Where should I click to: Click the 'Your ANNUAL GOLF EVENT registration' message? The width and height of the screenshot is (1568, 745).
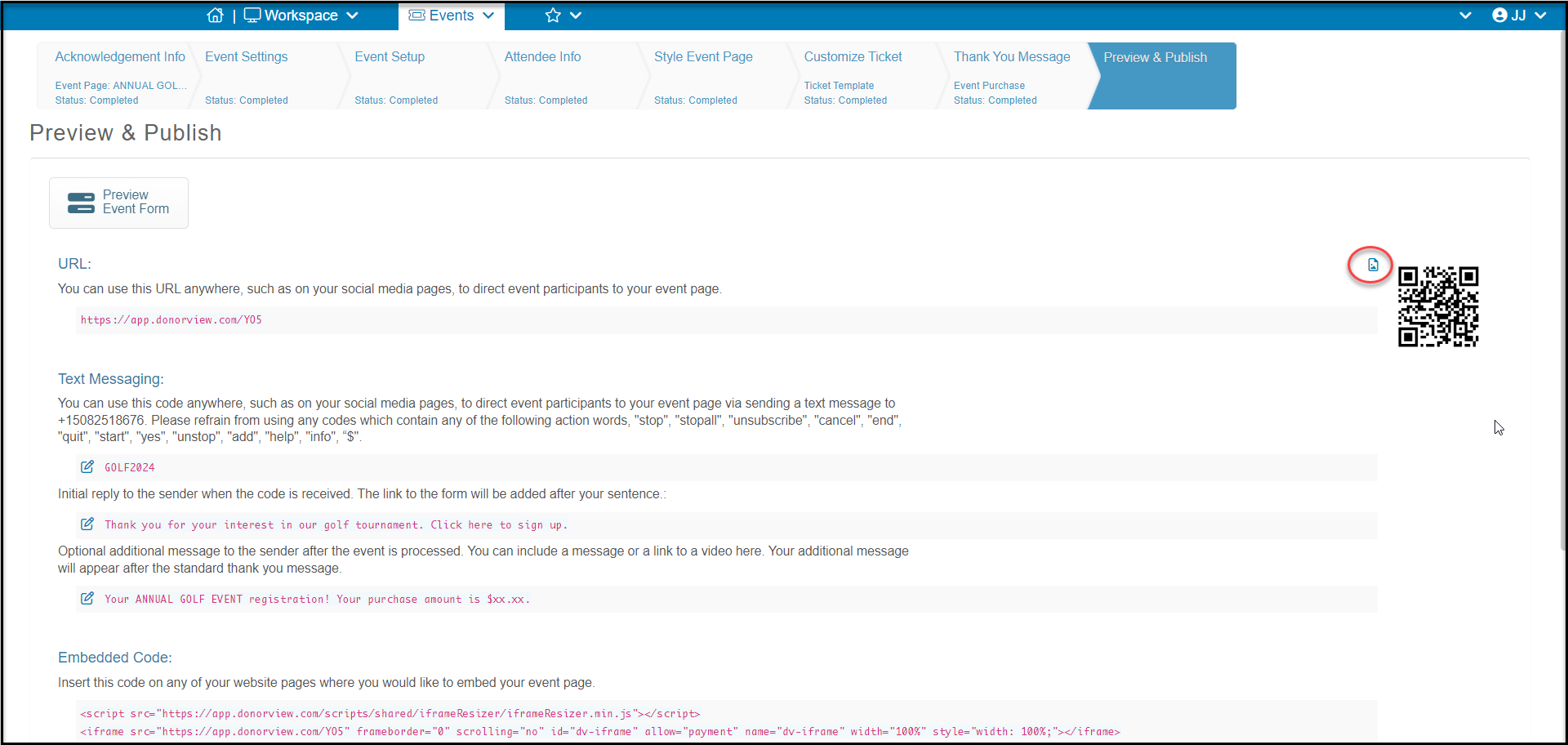pyautogui.click(x=317, y=600)
